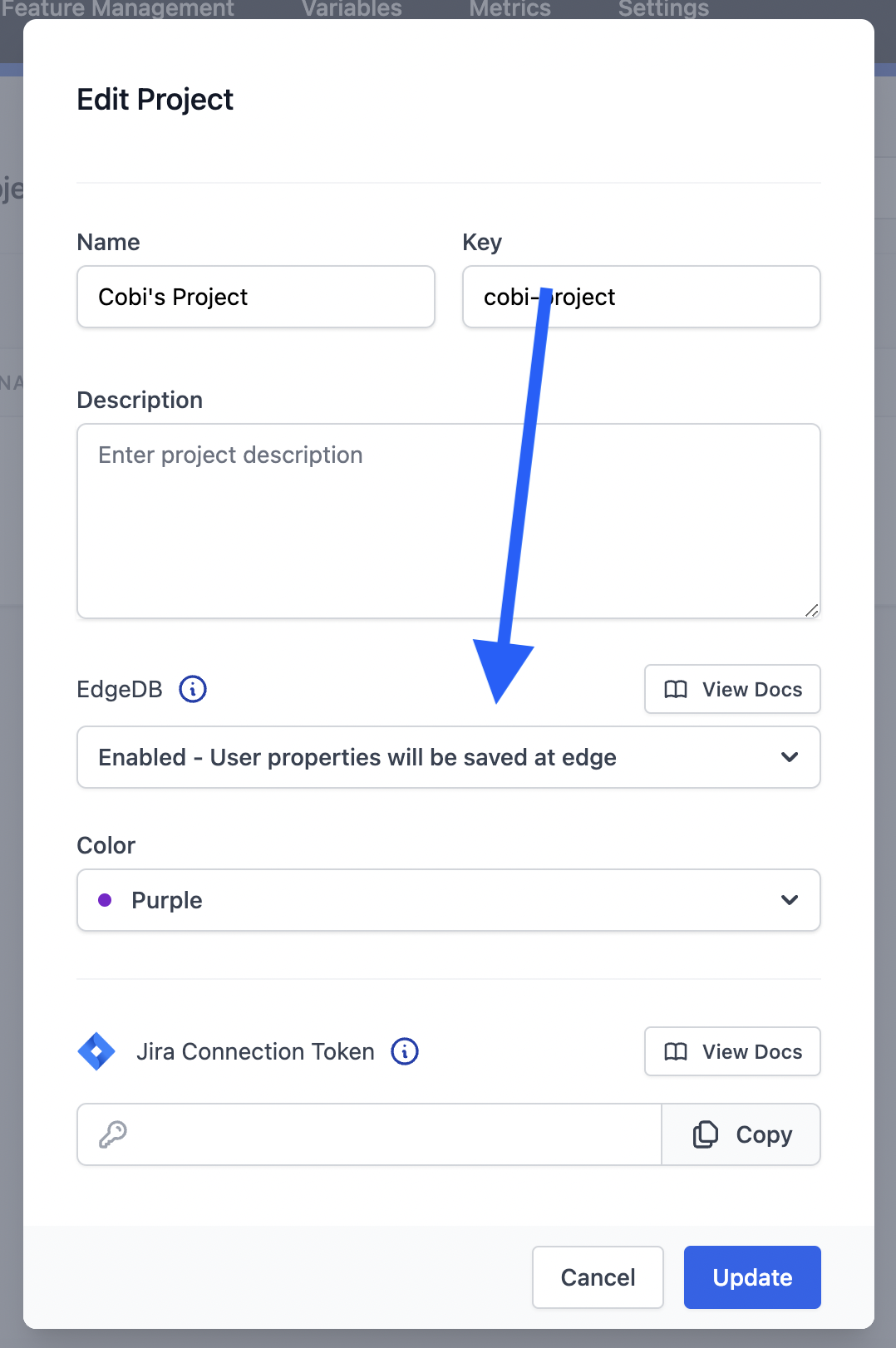Viewport: 896px width, 1348px height.
Task: Click the copy icon next to the token field
Action: (705, 1134)
